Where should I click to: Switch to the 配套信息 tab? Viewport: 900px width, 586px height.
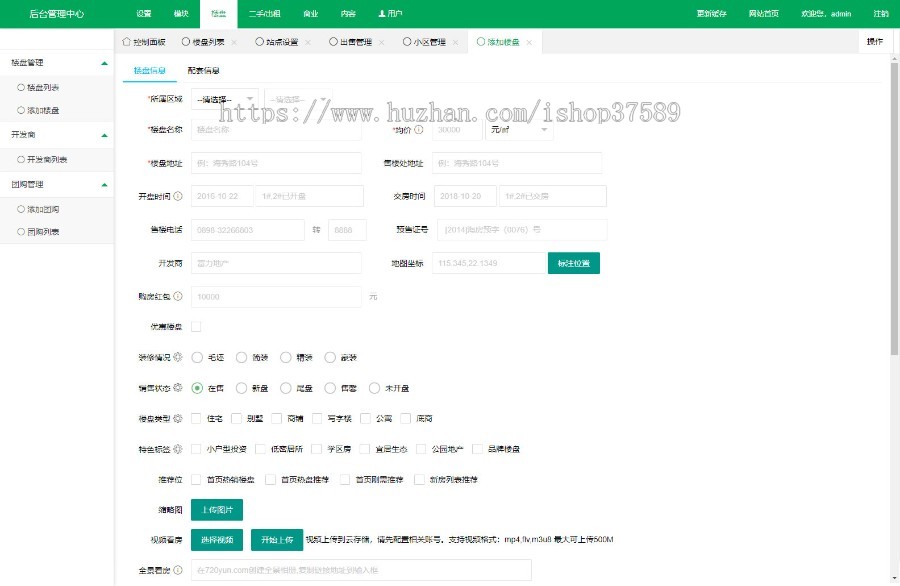(x=204, y=71)
